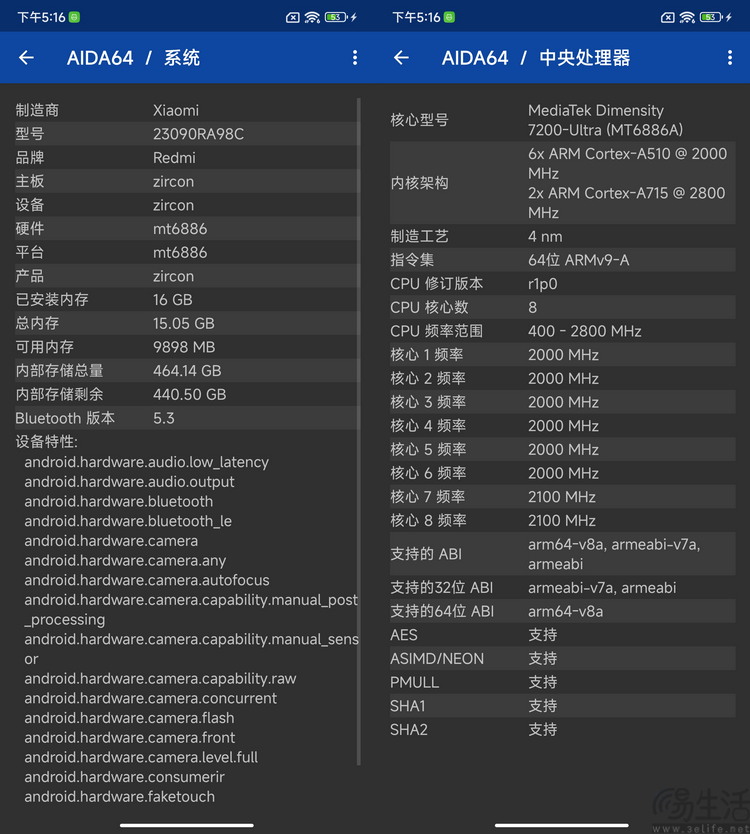Select android.hardware.camera.capability.raw entry
Viewport: 750px width, 834px height.
[160, 679]
